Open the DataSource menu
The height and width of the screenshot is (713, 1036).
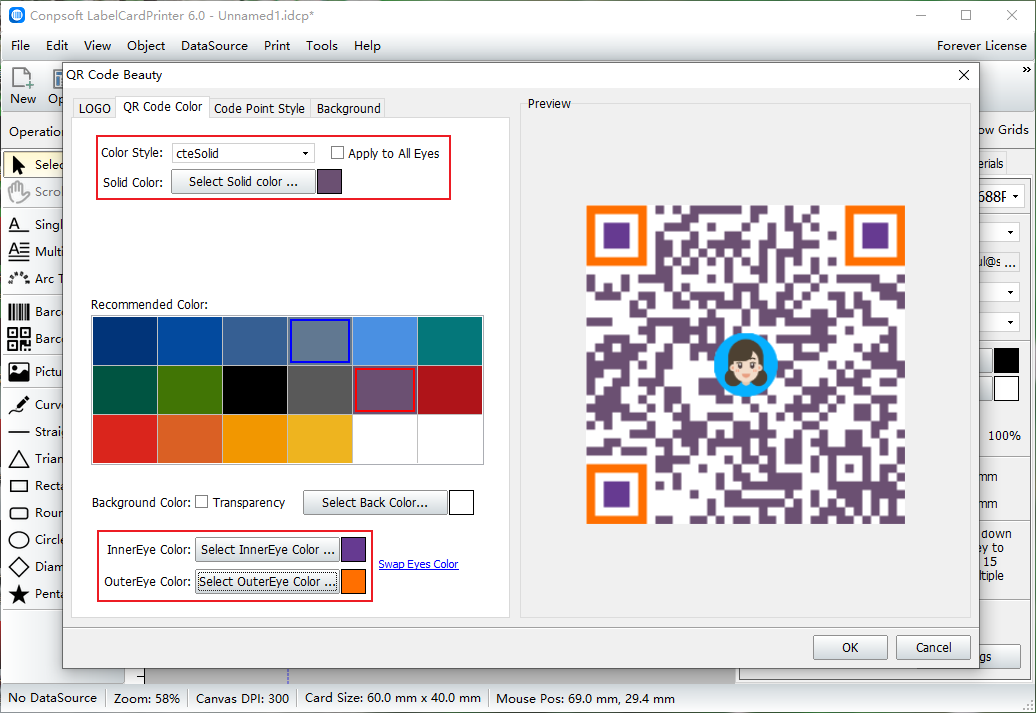[x=214, y=46]
